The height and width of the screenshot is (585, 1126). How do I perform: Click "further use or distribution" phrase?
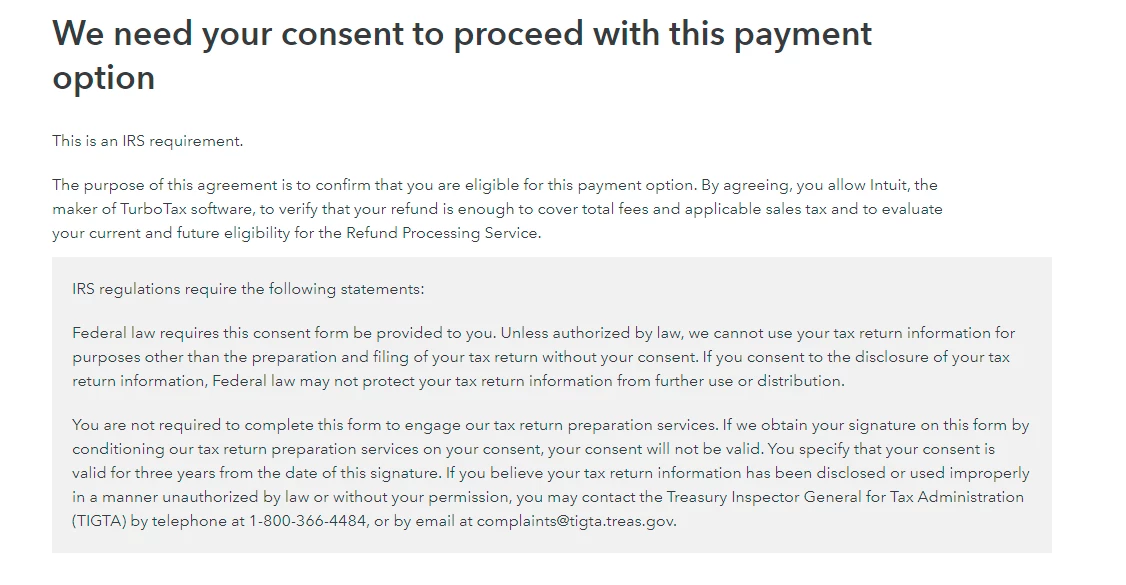point(749,381)
